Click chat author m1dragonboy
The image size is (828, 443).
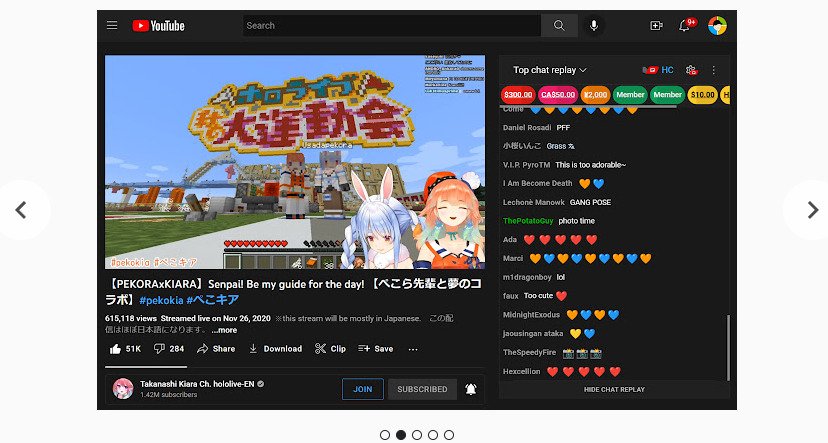(x=527, y=277)
